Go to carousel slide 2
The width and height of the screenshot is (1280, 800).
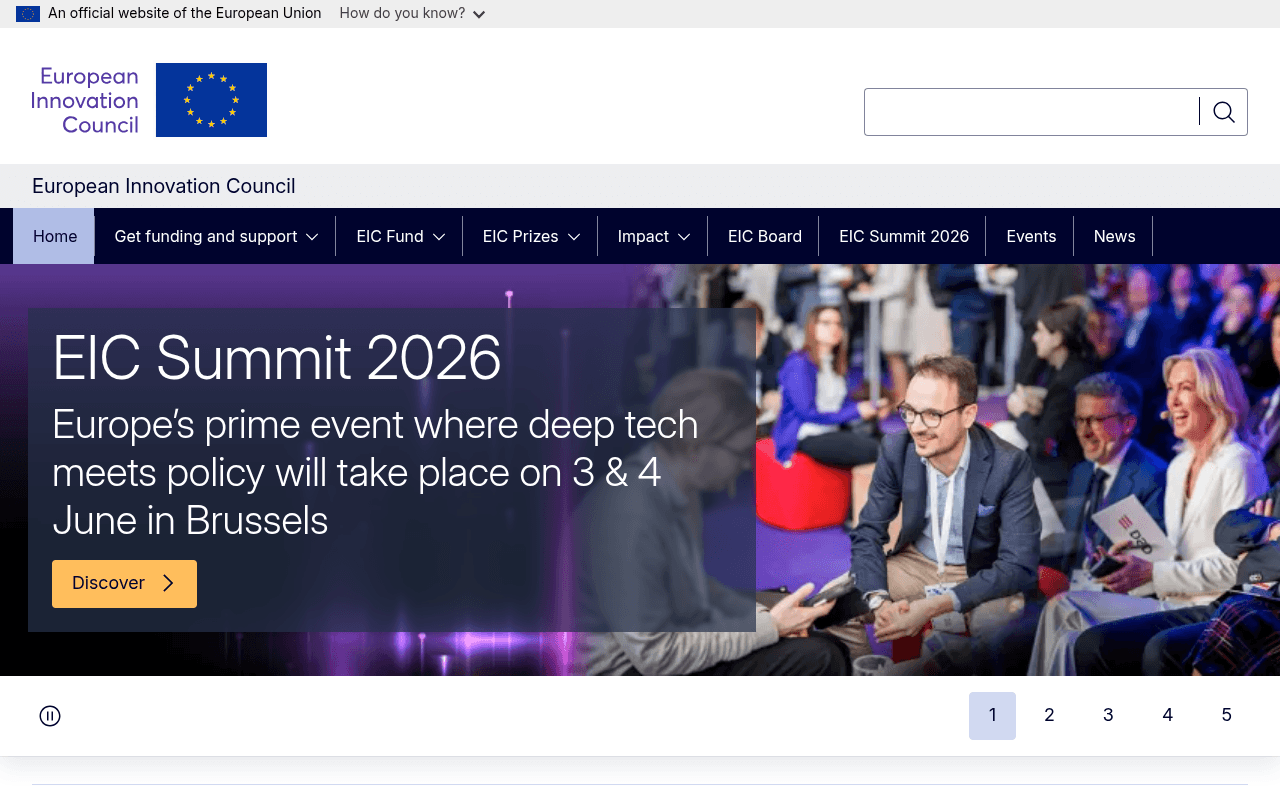(x=1049, y=716)
